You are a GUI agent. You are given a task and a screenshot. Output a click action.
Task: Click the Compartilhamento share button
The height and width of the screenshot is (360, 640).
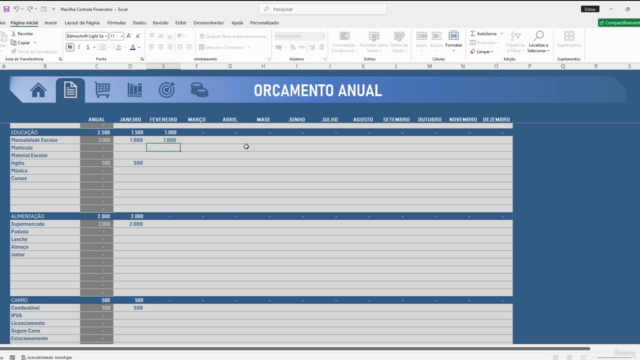pos(619,23)
